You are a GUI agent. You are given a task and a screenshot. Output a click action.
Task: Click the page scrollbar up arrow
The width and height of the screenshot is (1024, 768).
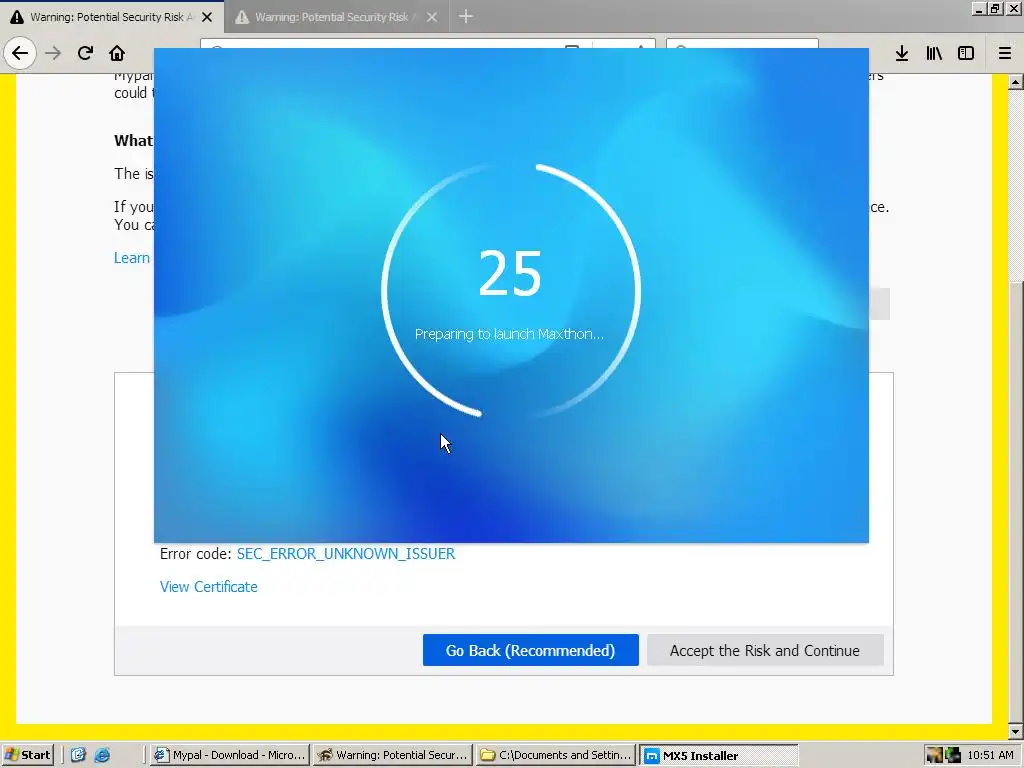click(1016, 82)
